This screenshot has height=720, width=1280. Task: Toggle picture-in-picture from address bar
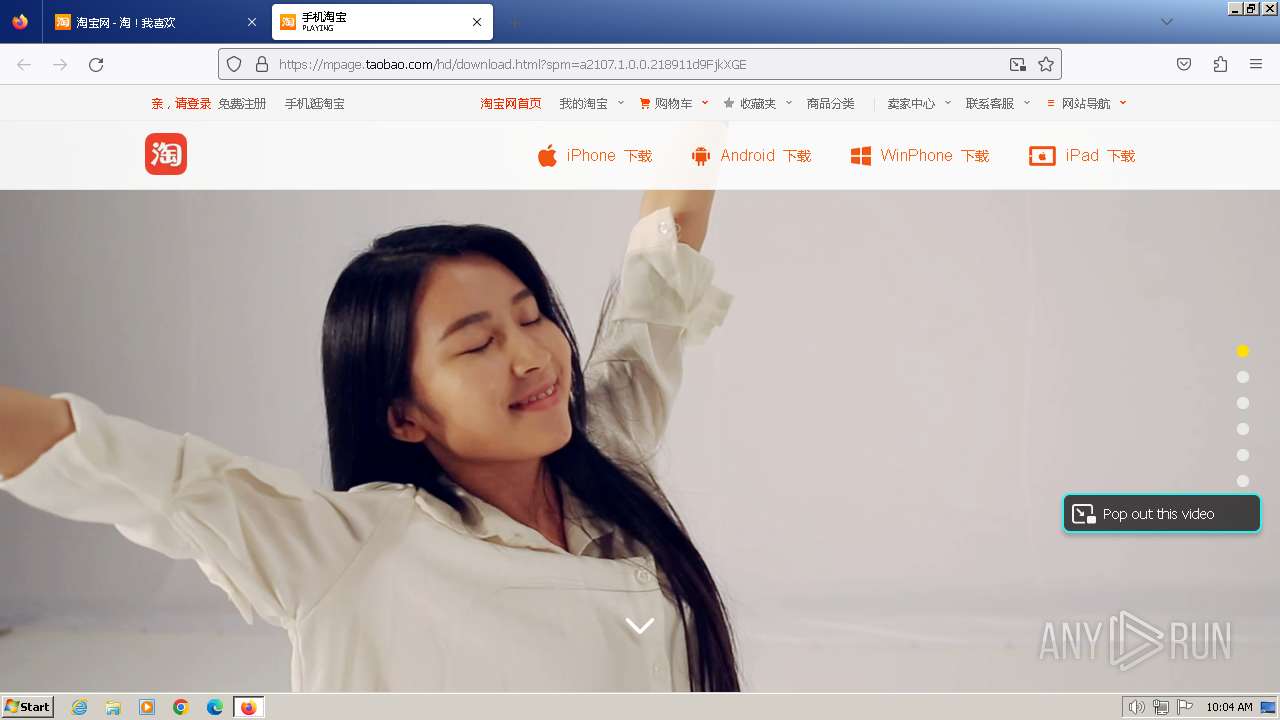tap(1017, 64)
